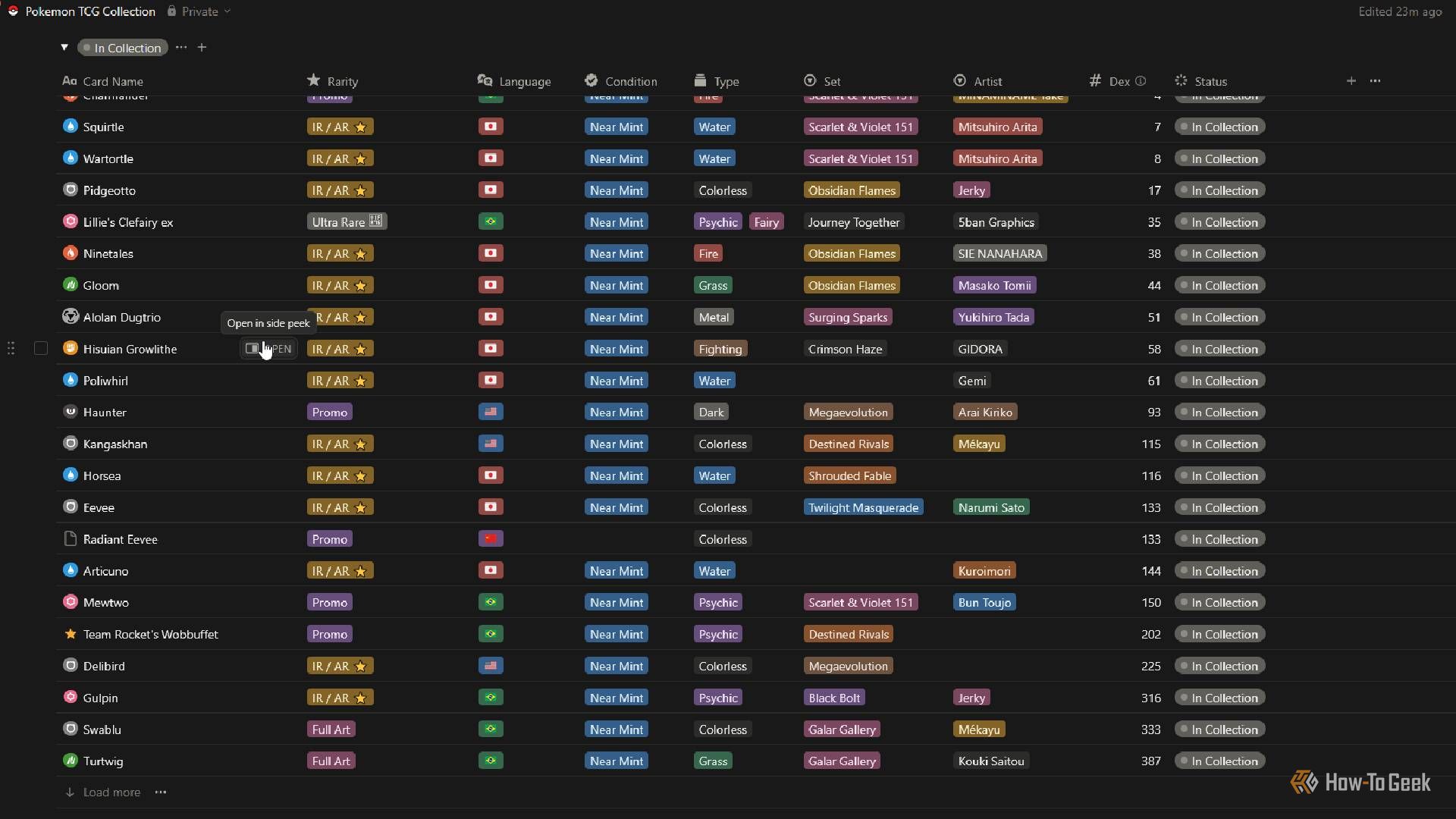Open the Lillie's Clefairy ex card page
This screenshot has width=1456, height=819.
[x=128, y=222]
